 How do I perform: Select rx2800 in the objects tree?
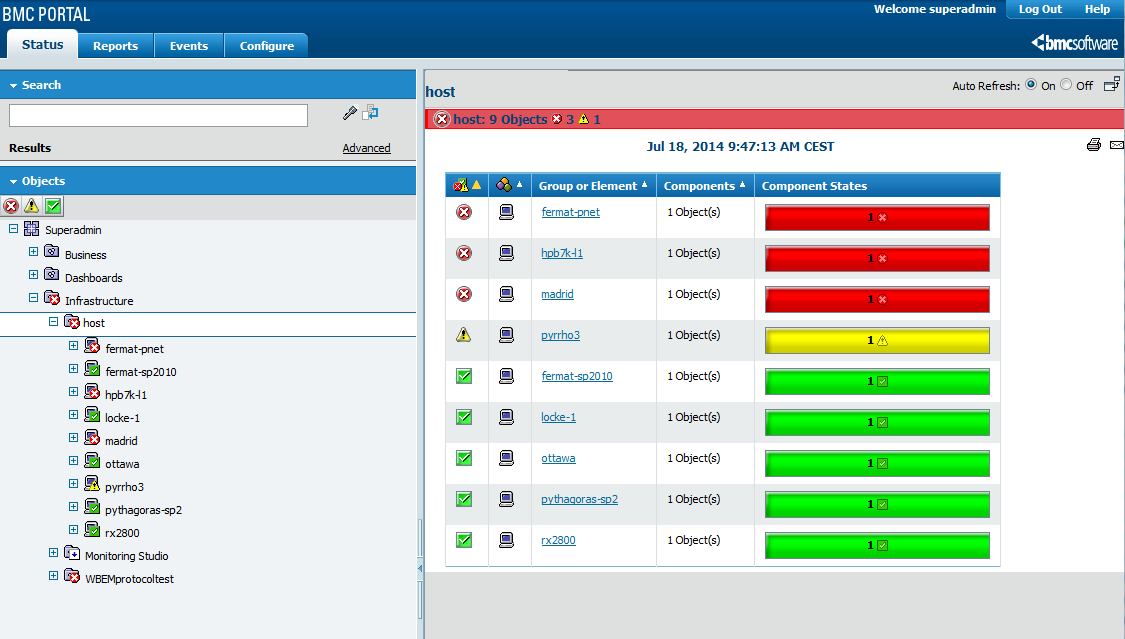coord(122,533)
